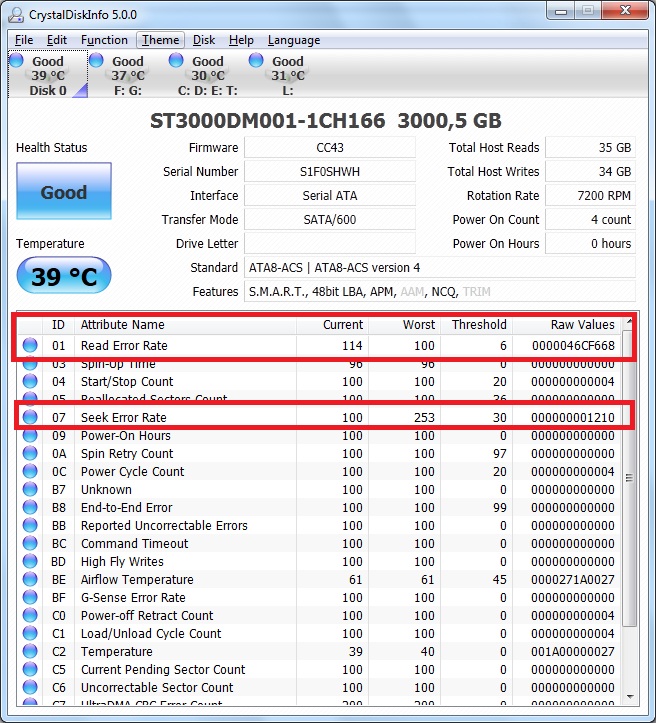Select the L: drive tab
Image resolution: width=656 pixels, height=723 pixels.
pyautogui.click(x=288, y=75)
